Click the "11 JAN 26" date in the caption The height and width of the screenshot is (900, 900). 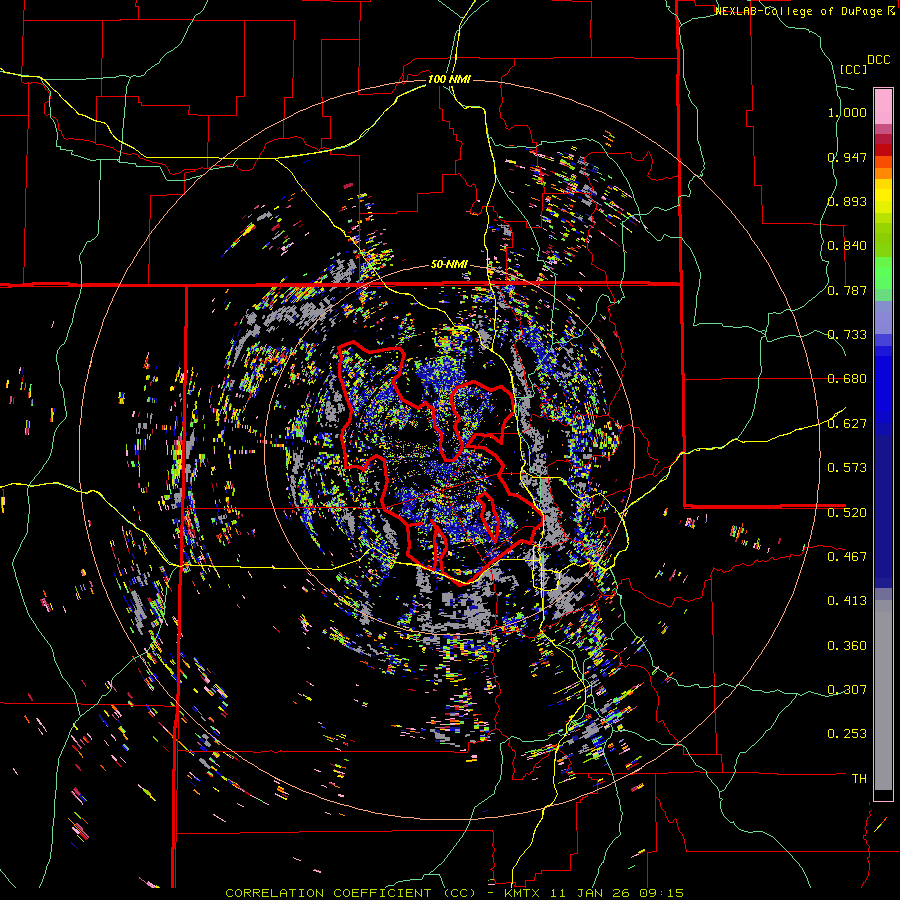pos(588,893)
